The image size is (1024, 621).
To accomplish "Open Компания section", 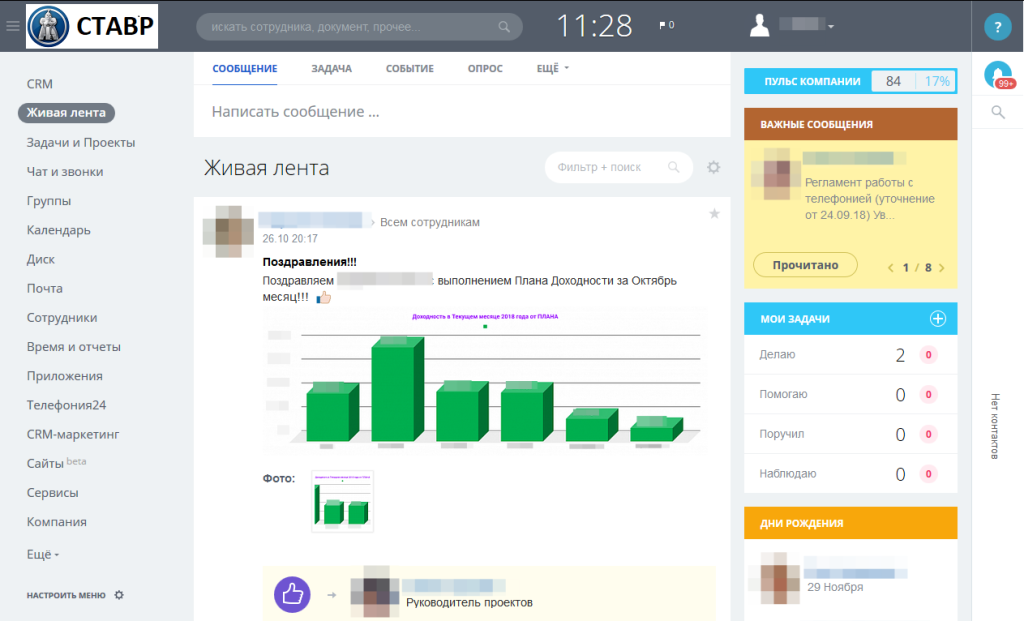I will [56, 522].
